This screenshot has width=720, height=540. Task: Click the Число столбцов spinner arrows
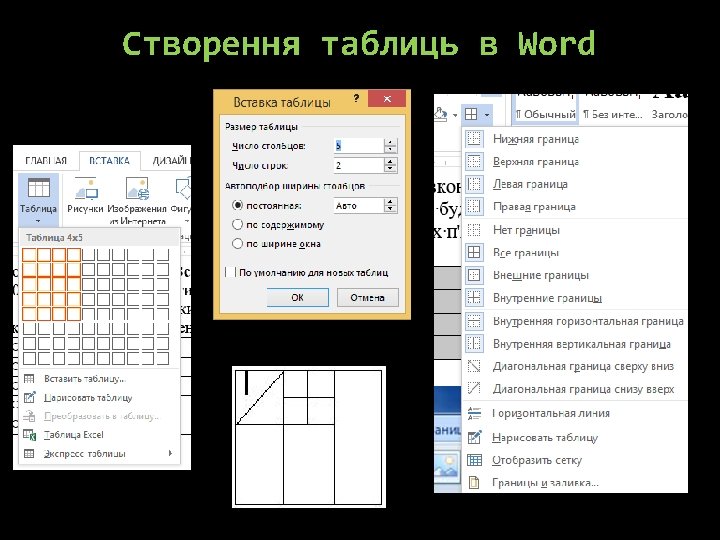[390, 146]
